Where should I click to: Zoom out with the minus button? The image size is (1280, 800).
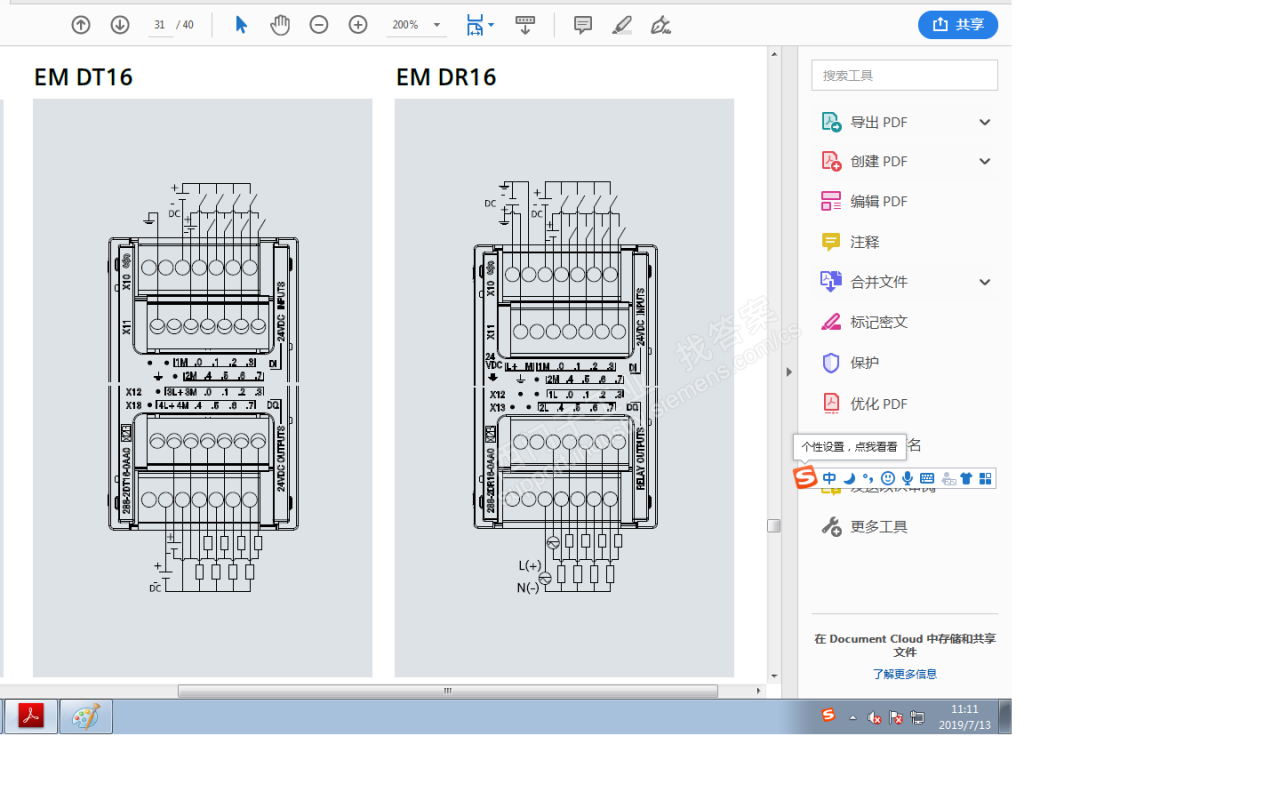[319, 25]
